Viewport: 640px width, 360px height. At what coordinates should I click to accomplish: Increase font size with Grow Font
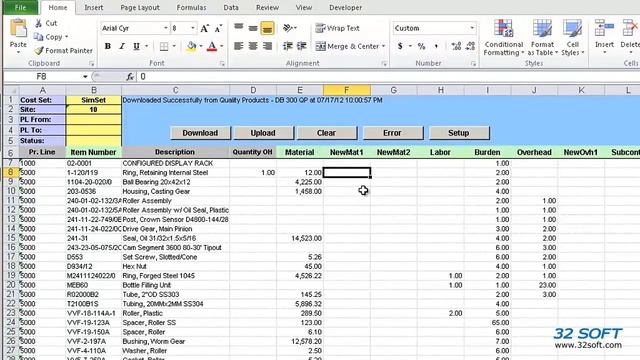(x=204, y=28)
